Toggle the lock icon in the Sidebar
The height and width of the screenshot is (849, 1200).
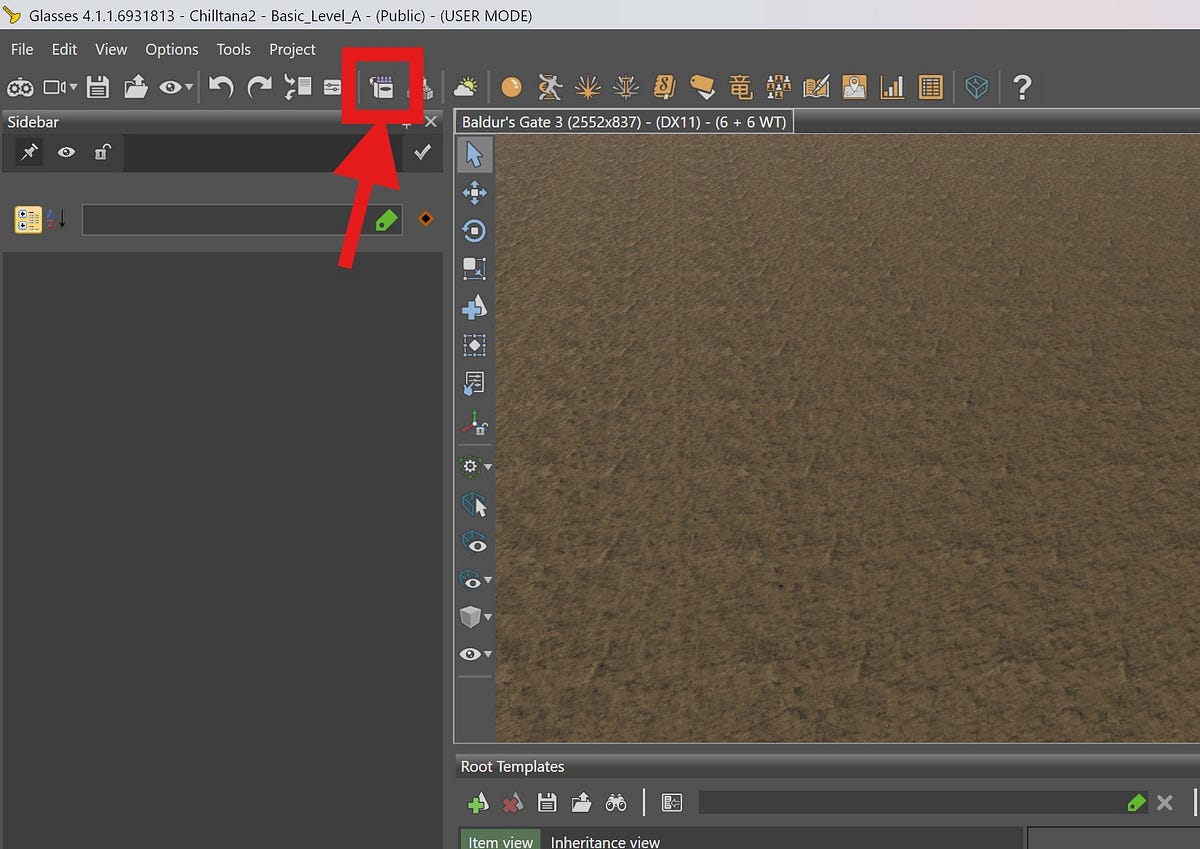click(x=103, y=152)
